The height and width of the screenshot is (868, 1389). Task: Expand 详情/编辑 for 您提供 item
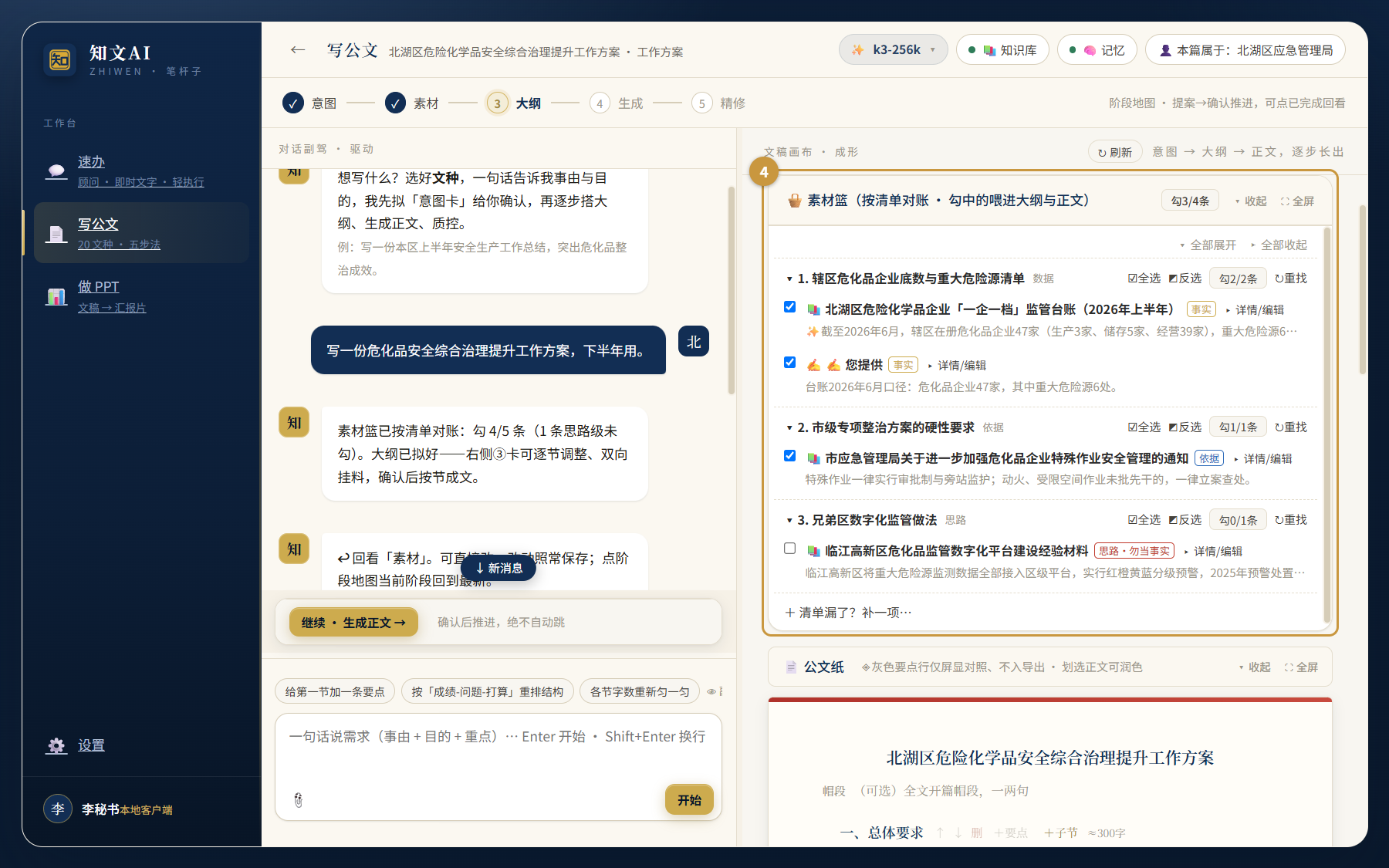click(957, 365)
